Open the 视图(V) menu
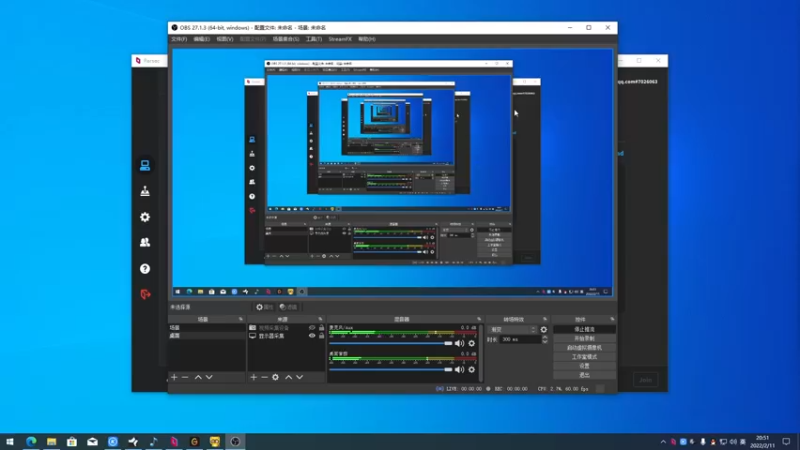Viewport: 800px width, 450px height. [x=224, y=39]
